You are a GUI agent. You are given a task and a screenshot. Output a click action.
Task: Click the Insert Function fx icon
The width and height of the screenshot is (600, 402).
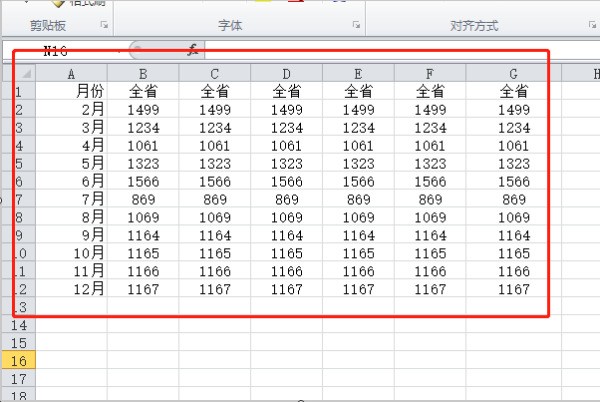click(x=193, y=49)
